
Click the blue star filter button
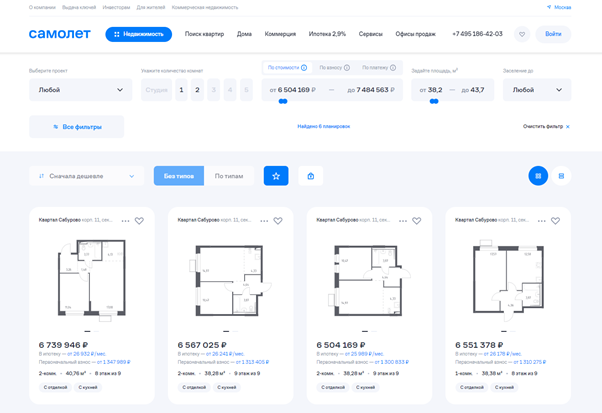pos(276,176)
